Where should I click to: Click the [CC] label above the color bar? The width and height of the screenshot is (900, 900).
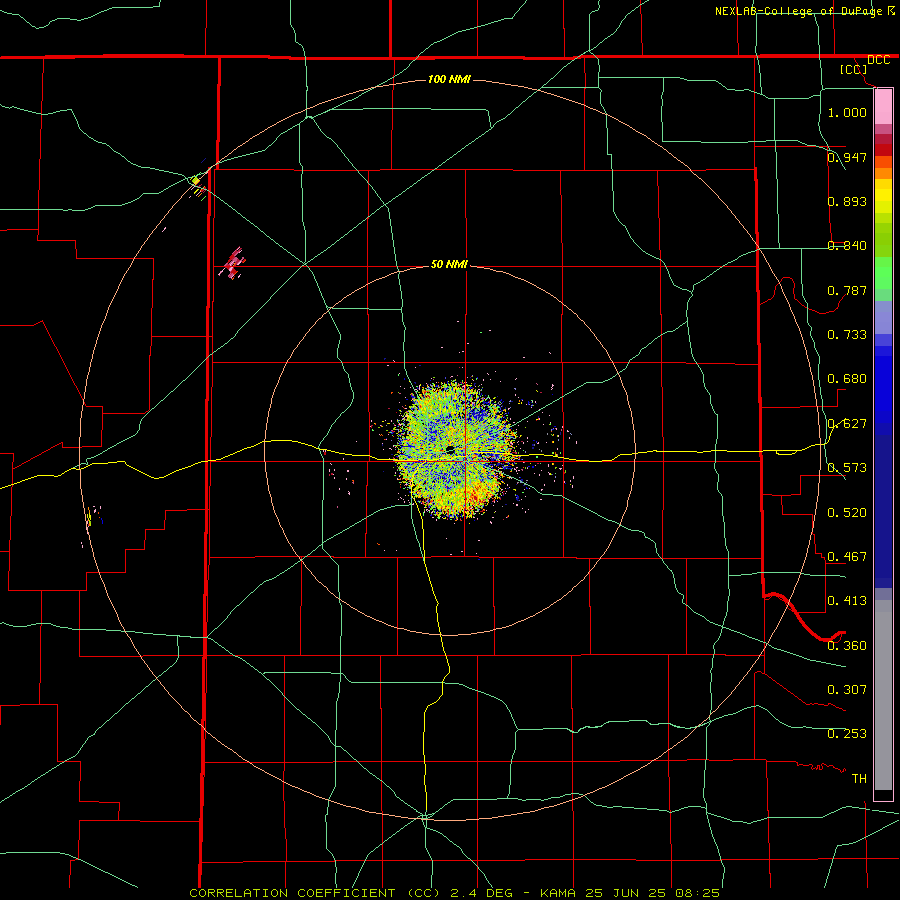[x=854, y=69]
